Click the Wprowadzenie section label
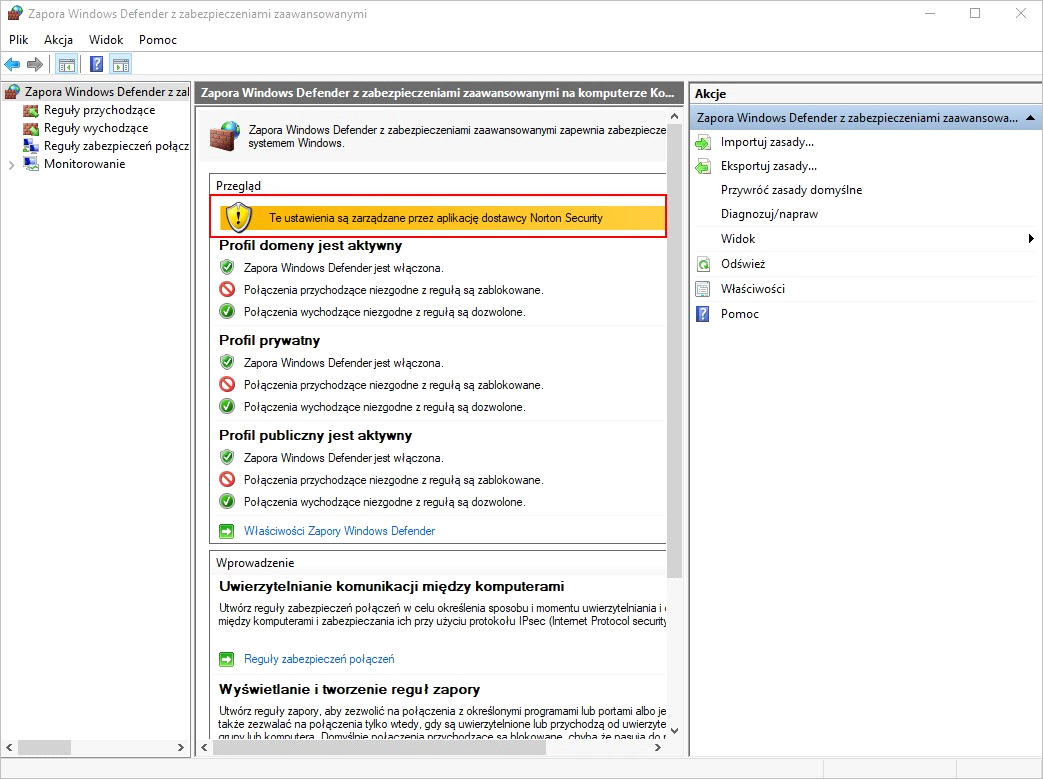This screenshot has height=779, width=1043. (x=255, y=563)
